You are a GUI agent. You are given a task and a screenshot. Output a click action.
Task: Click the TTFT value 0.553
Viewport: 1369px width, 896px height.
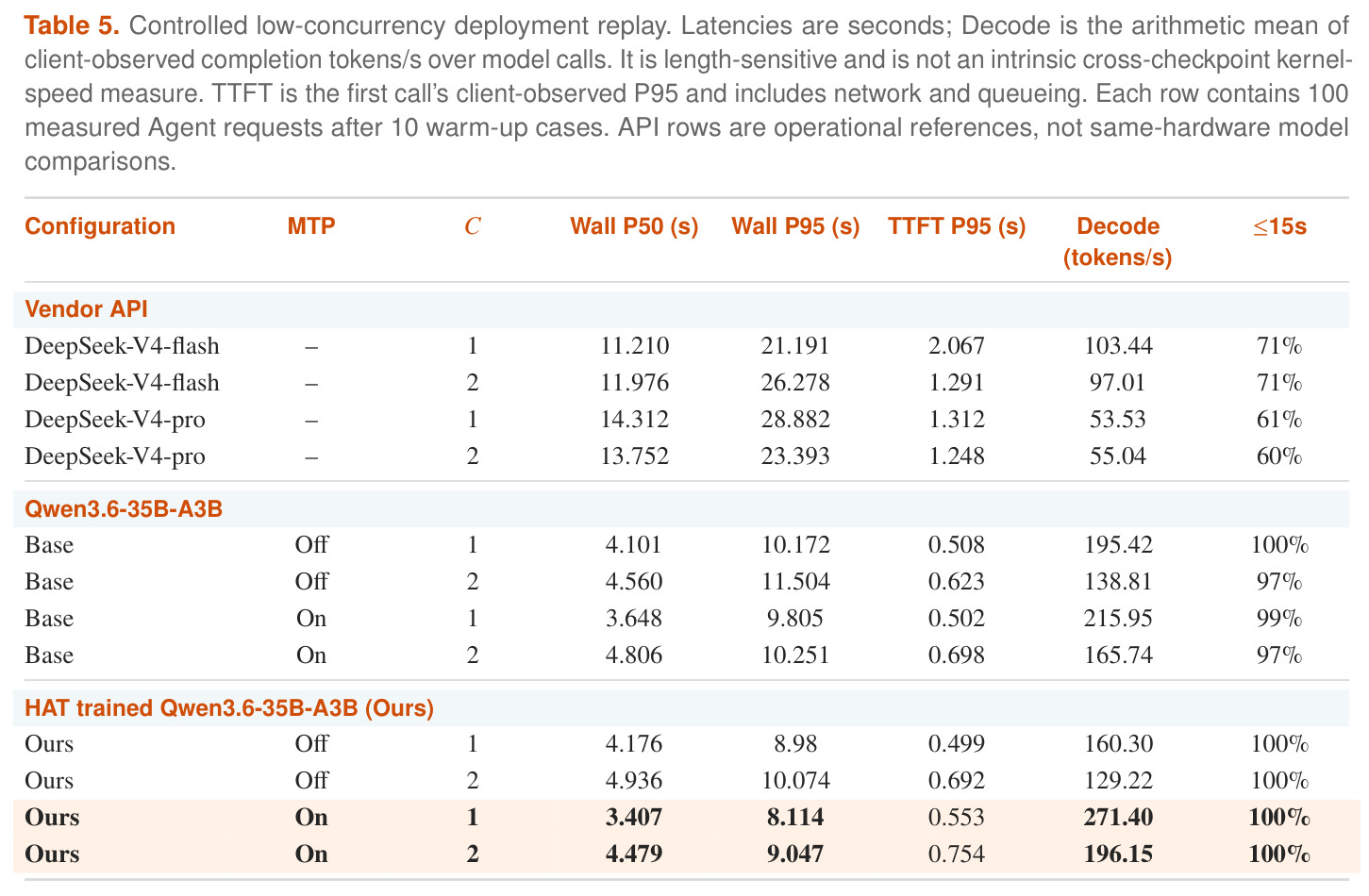[x=957, y=818]
